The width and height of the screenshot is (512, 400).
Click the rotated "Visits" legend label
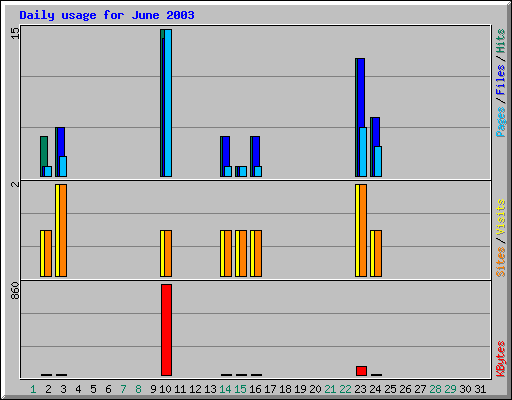[x=501, y=217]
